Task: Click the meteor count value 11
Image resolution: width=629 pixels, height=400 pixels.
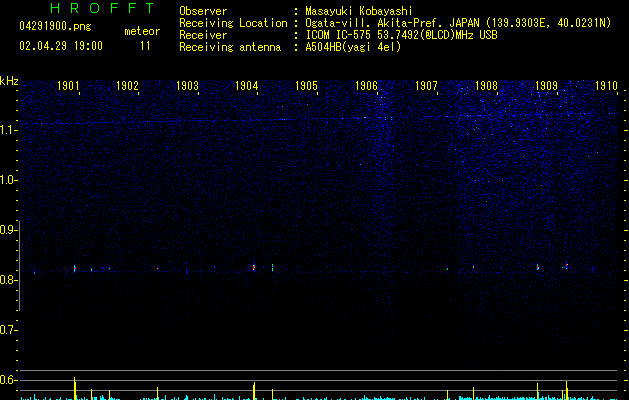Action: pyautogui.click(x=145, y=46)
